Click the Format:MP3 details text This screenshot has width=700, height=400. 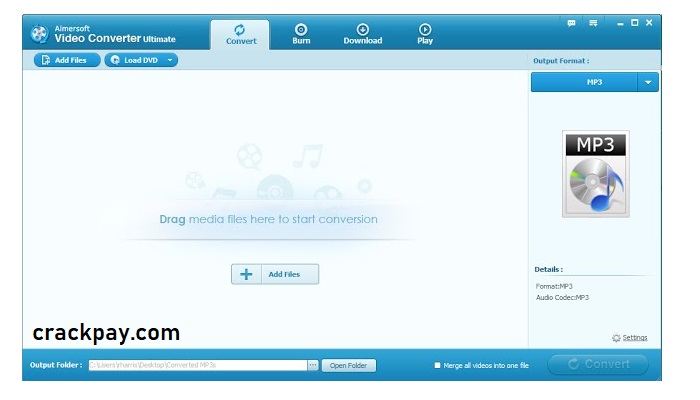pos(554,286)
